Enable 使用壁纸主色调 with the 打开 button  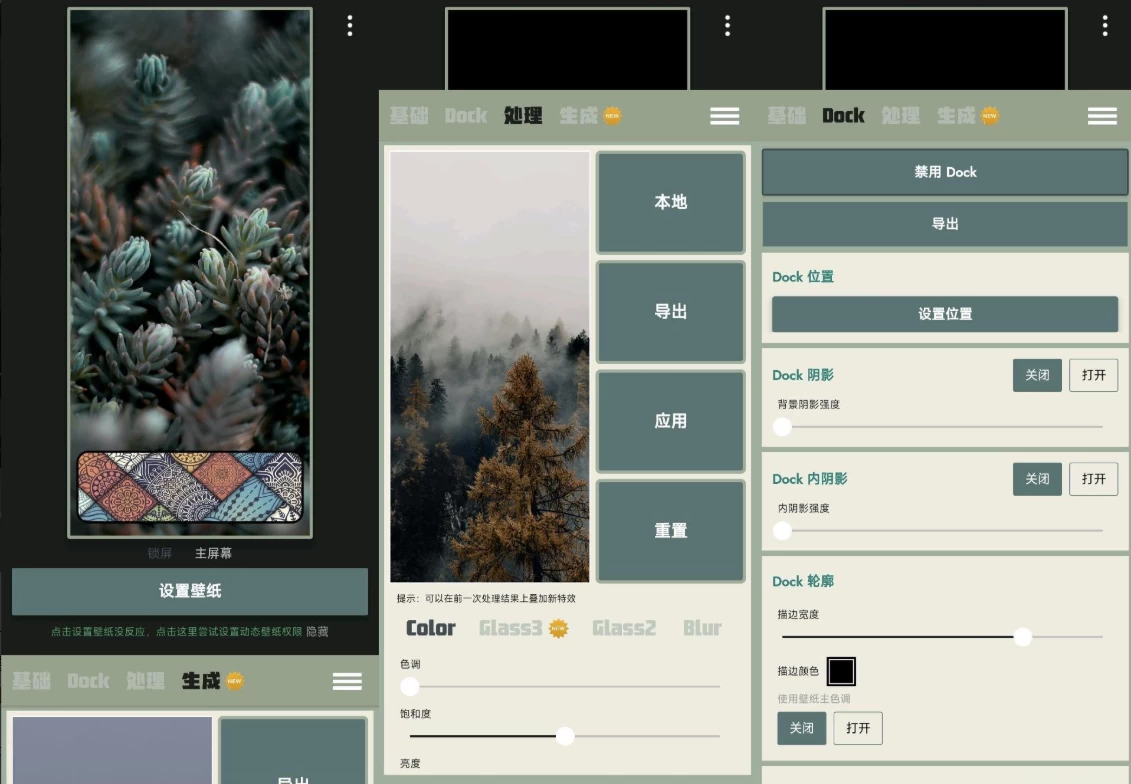(x=858, y=728)
